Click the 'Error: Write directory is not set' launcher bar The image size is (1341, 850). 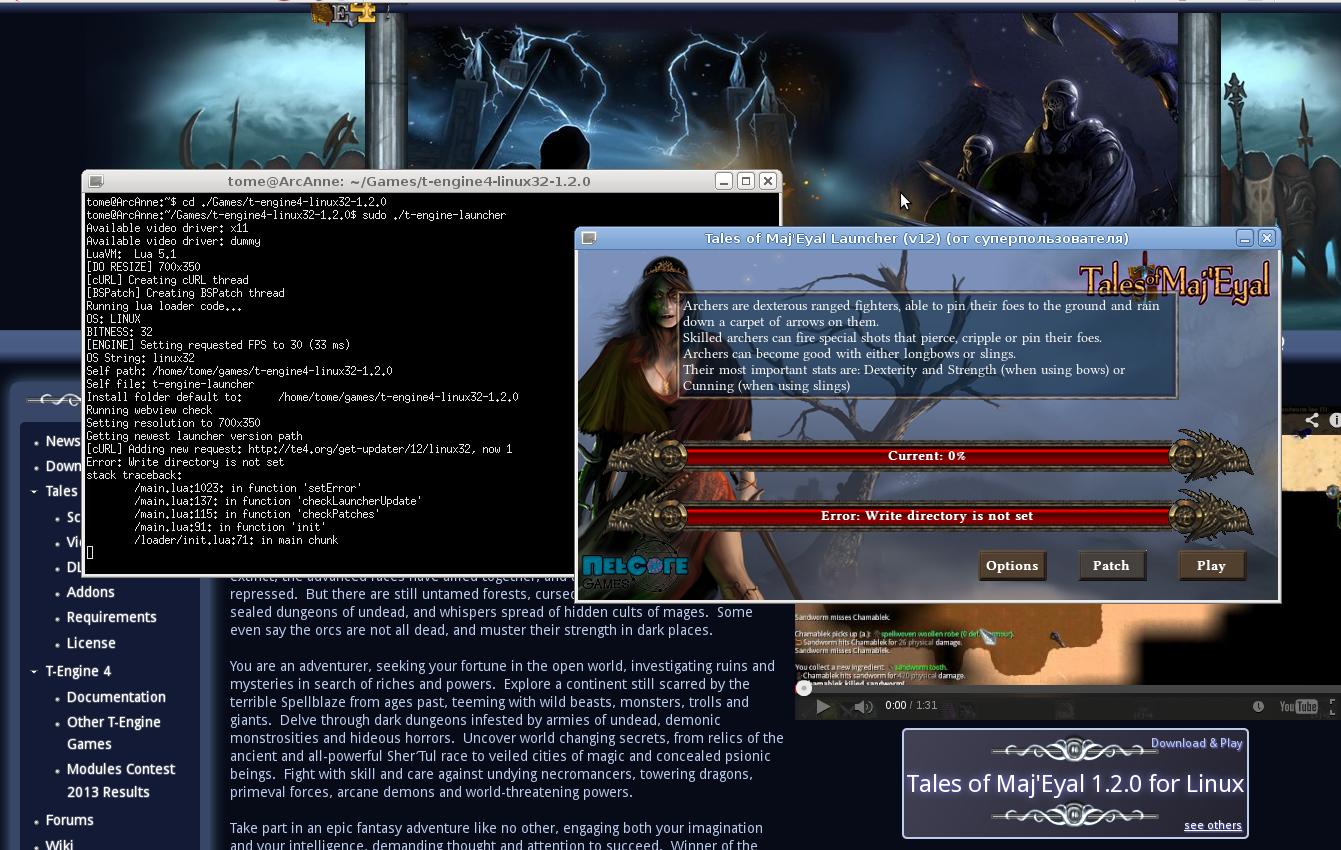927,516
